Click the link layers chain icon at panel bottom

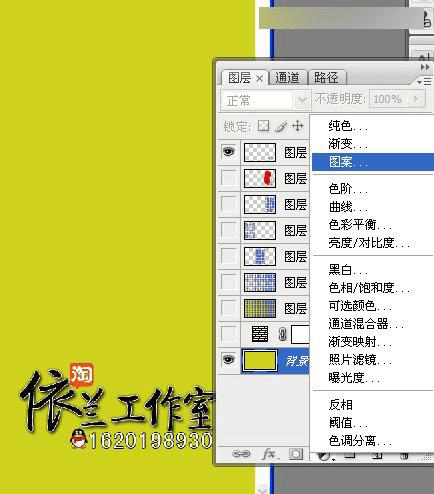(x=241, y=454)
